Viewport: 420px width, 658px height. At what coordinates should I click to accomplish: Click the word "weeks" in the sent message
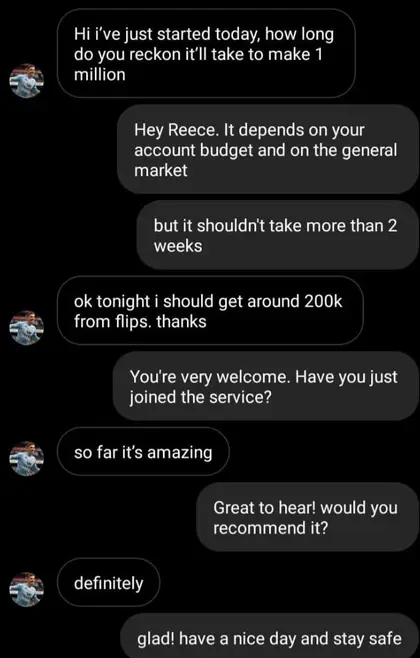[178, 246]
